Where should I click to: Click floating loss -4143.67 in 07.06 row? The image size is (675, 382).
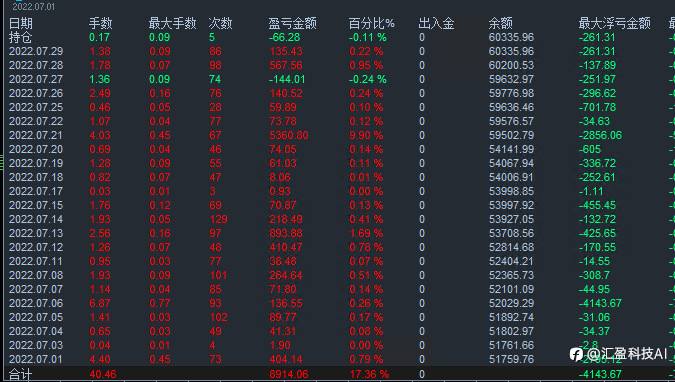tap(600, 303)
